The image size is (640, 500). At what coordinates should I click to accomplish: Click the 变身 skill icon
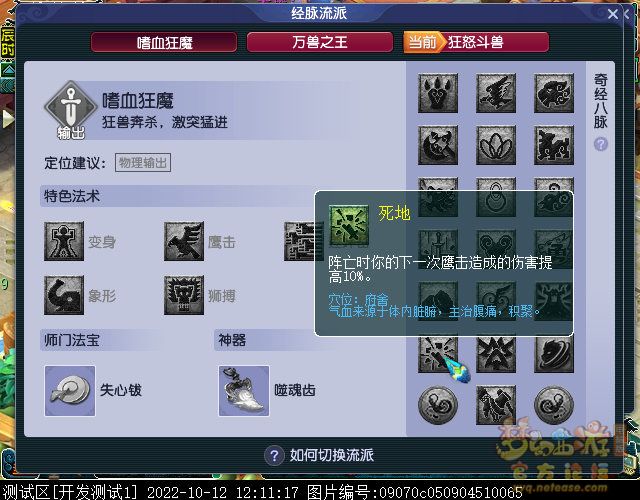coord(64,242)
